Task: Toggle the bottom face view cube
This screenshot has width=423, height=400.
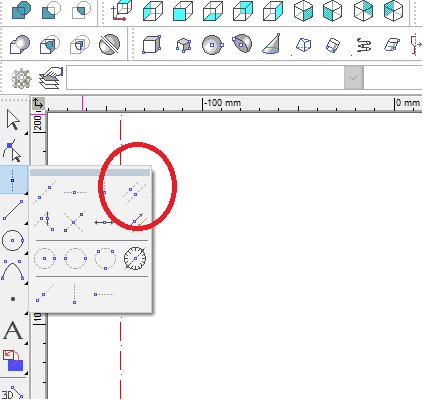Action: coord(213,12)
